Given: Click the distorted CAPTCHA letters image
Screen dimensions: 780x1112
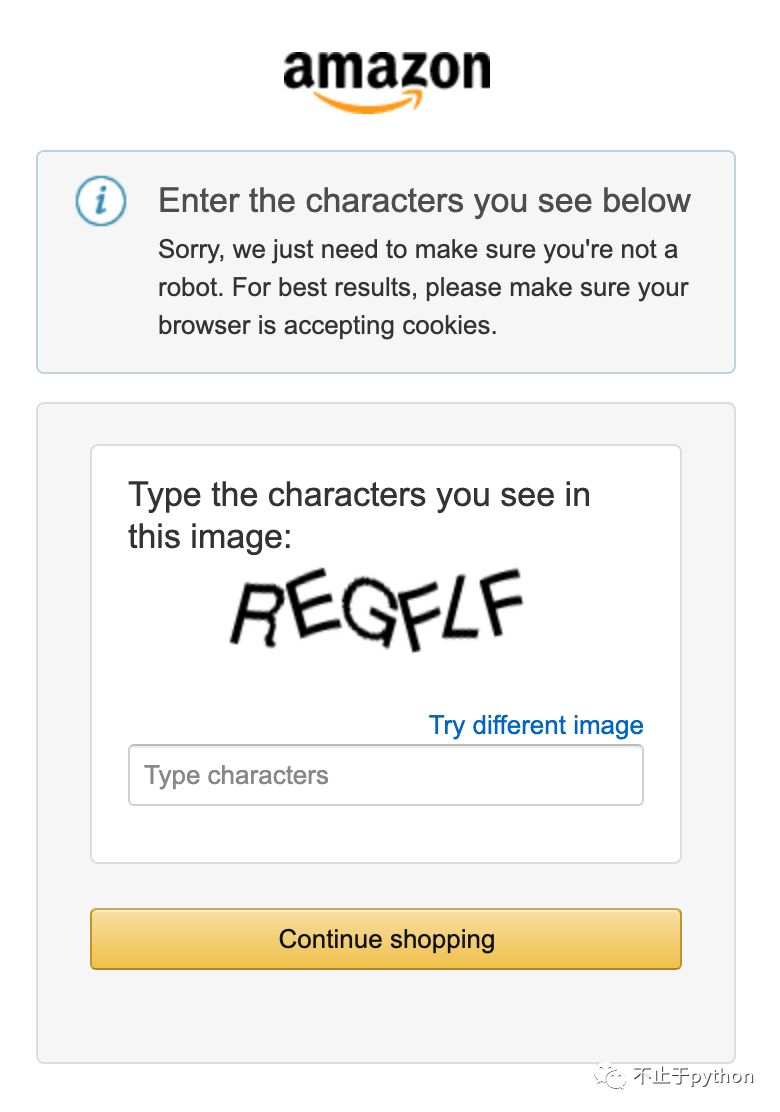Looking at the screenshot, I should [x=378, y=609].
